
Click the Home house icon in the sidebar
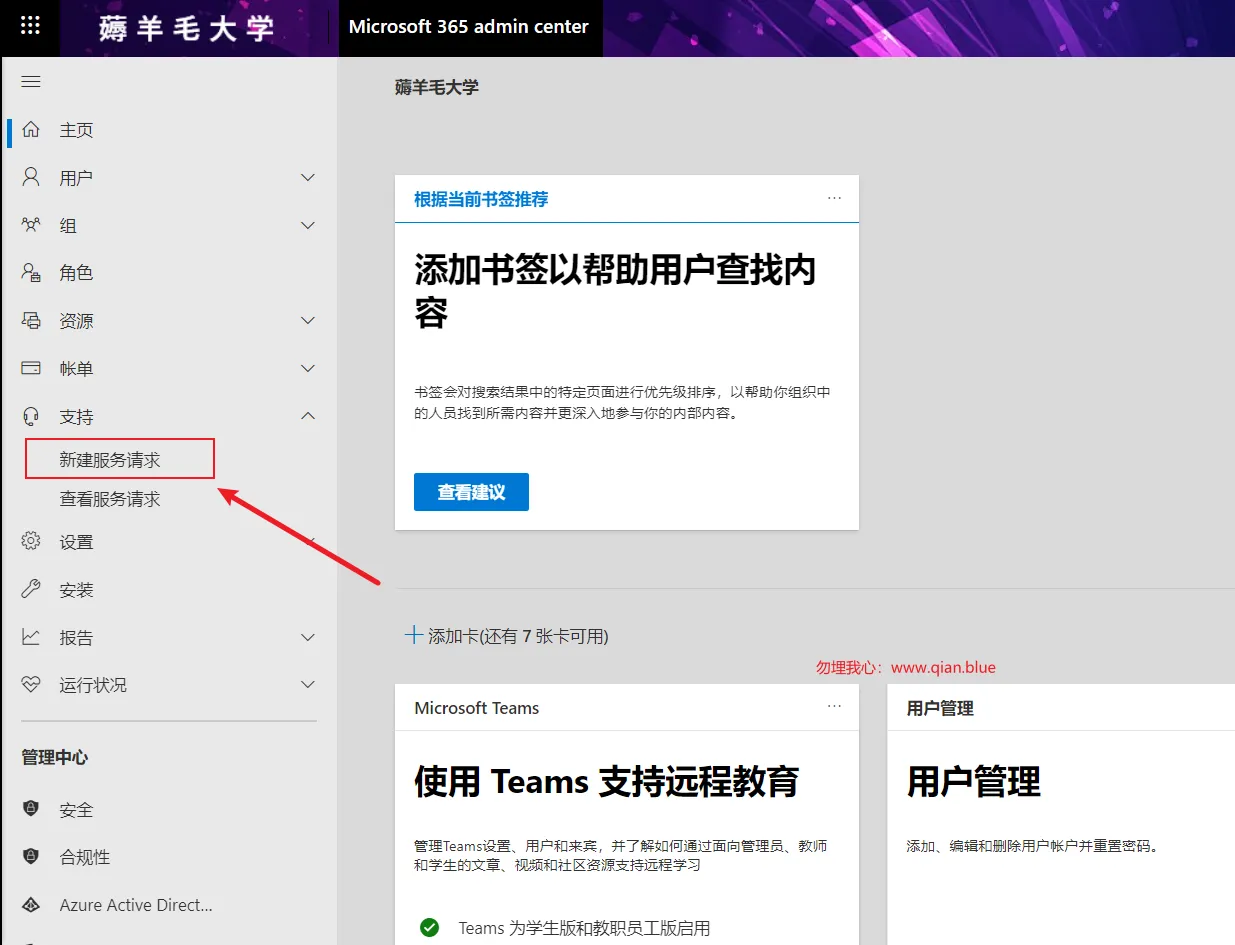tap(31, 130)
